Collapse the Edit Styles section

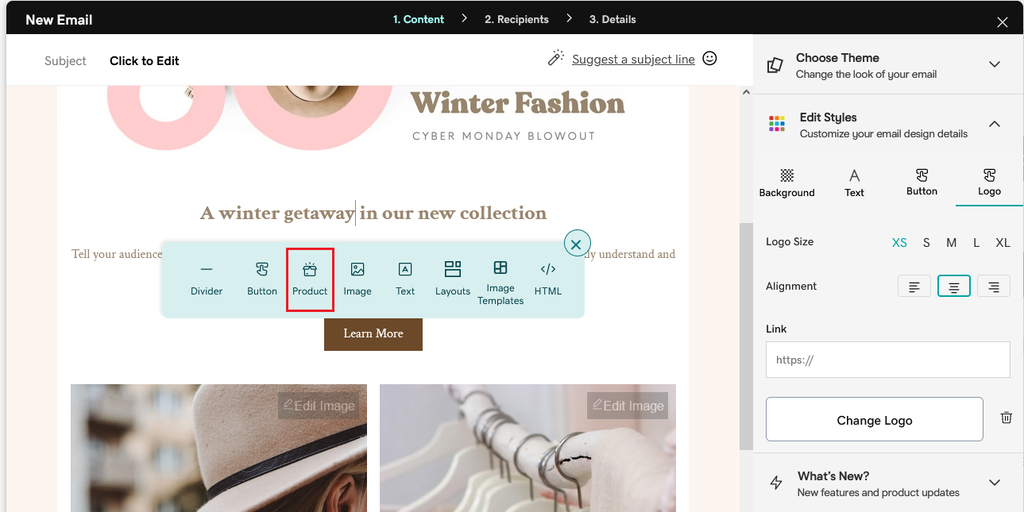tap(994, 124)
